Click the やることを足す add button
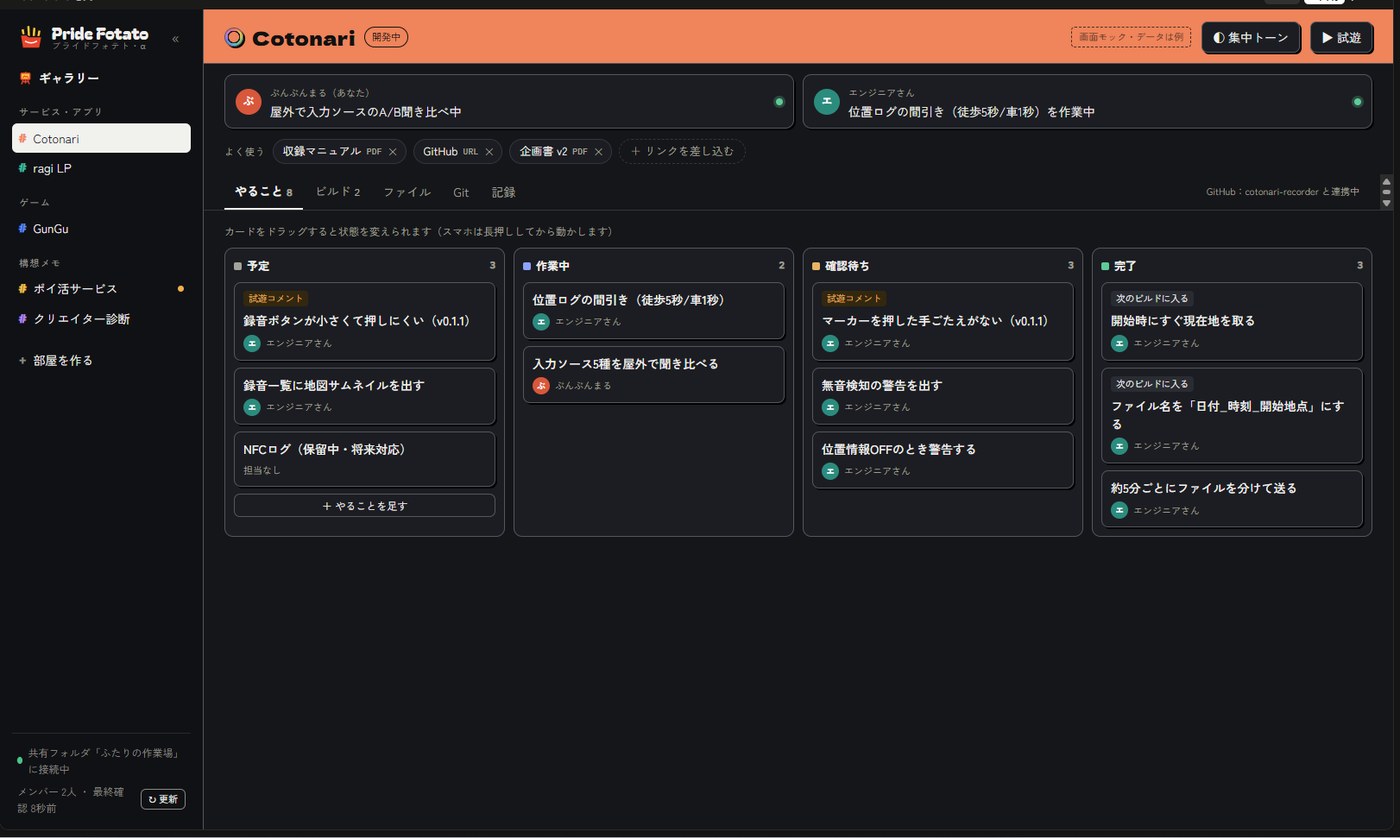 coord(364,506)
